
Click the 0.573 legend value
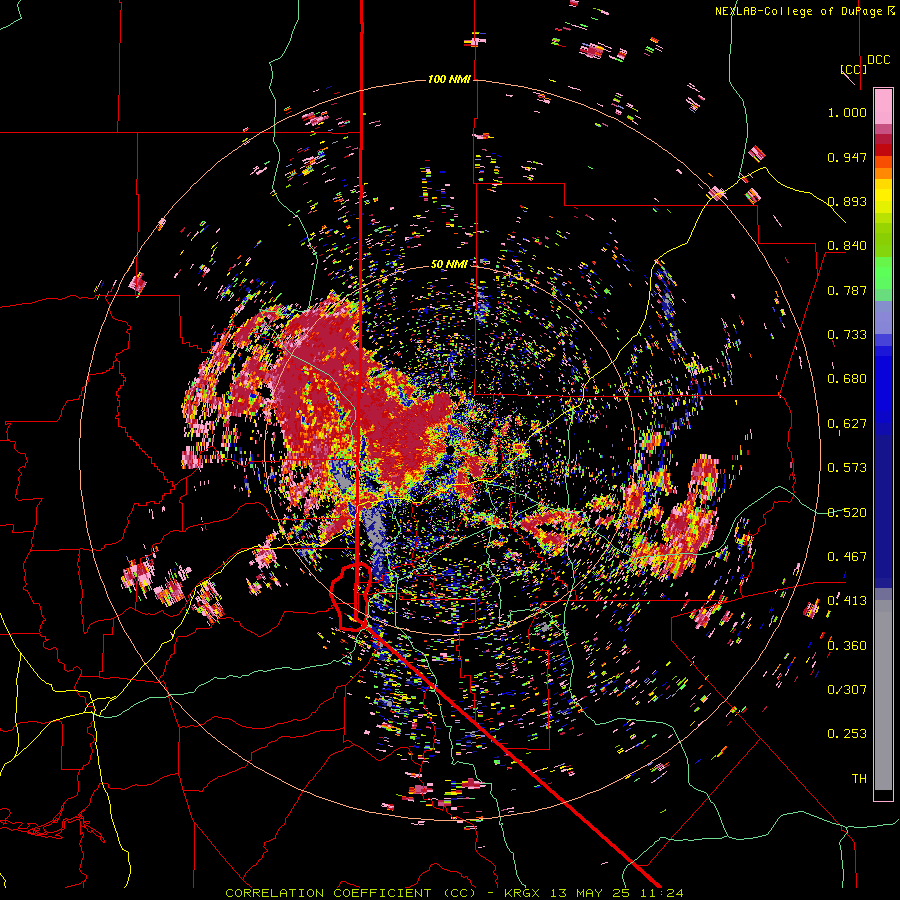847,468
